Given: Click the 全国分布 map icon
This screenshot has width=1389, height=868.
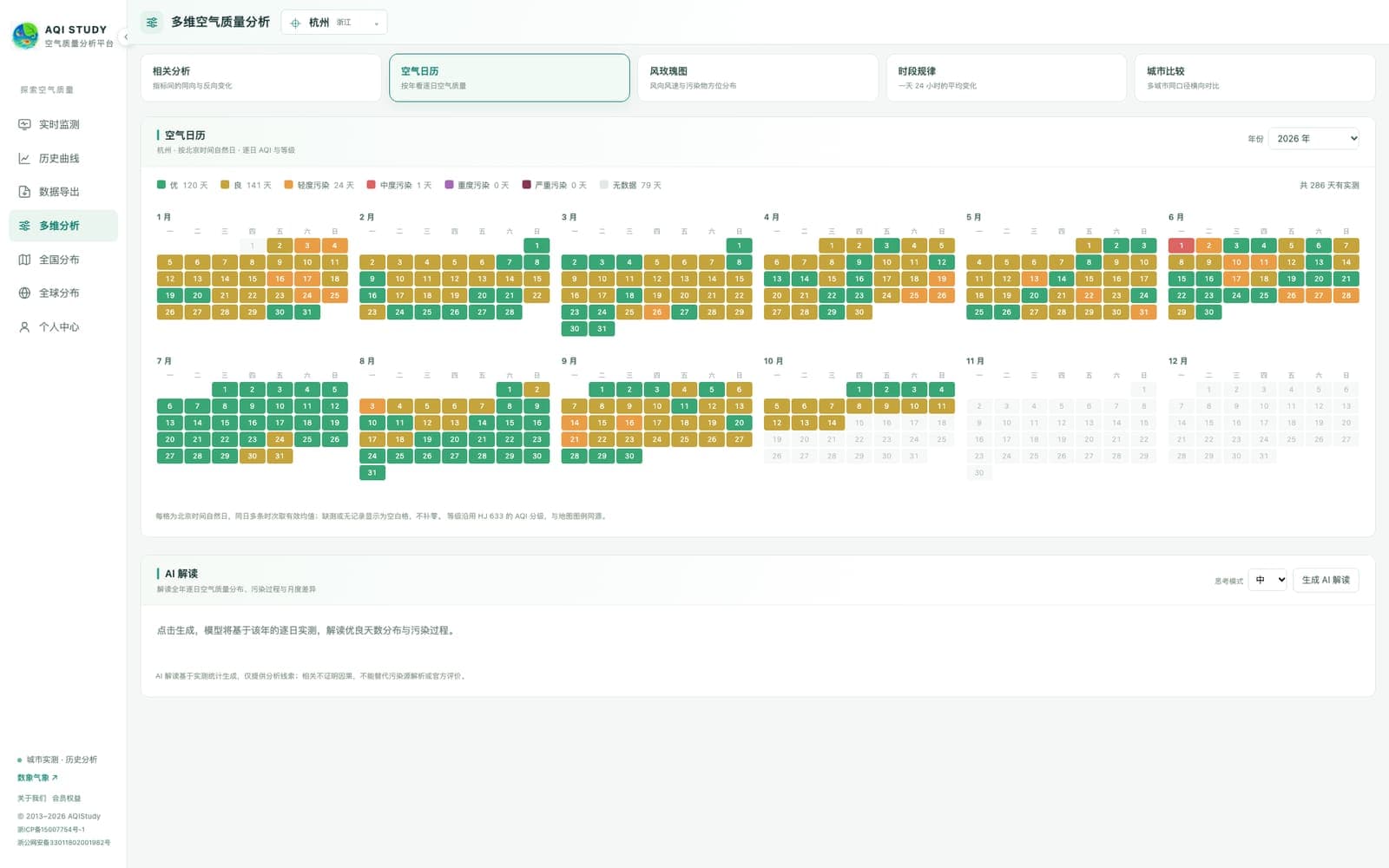Looking at the screenshot, I should point(24,260).
